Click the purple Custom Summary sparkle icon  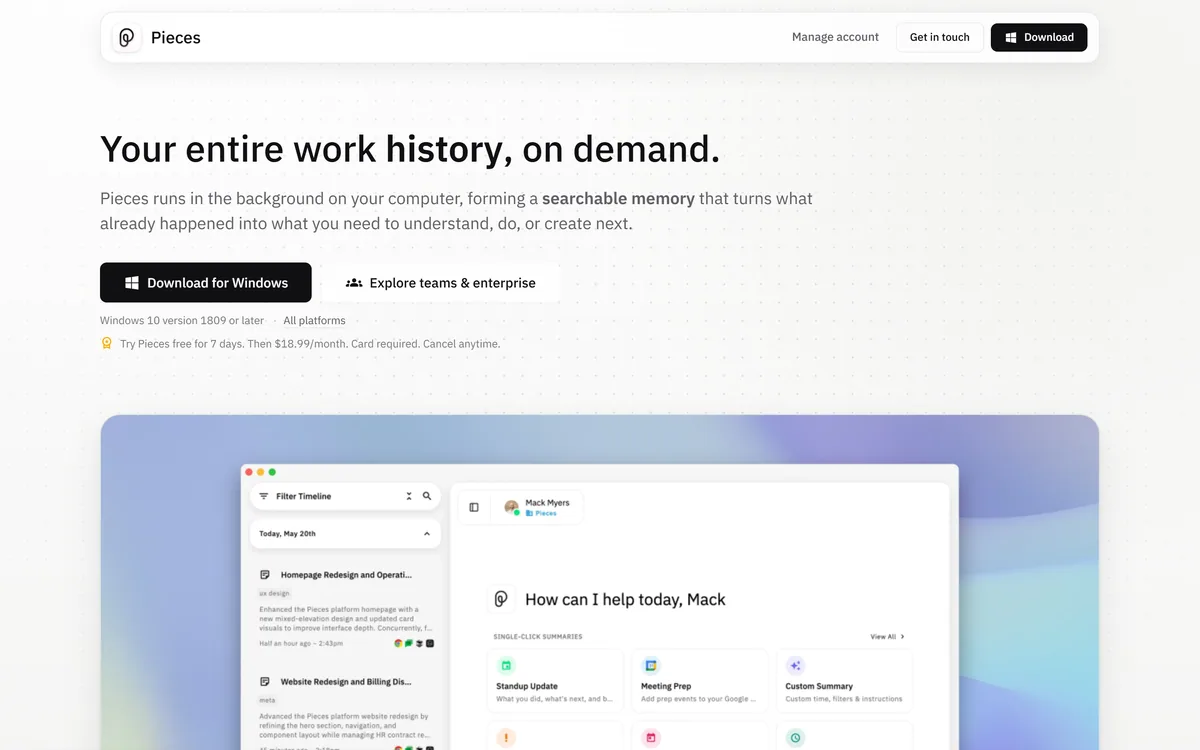point(796,665)
